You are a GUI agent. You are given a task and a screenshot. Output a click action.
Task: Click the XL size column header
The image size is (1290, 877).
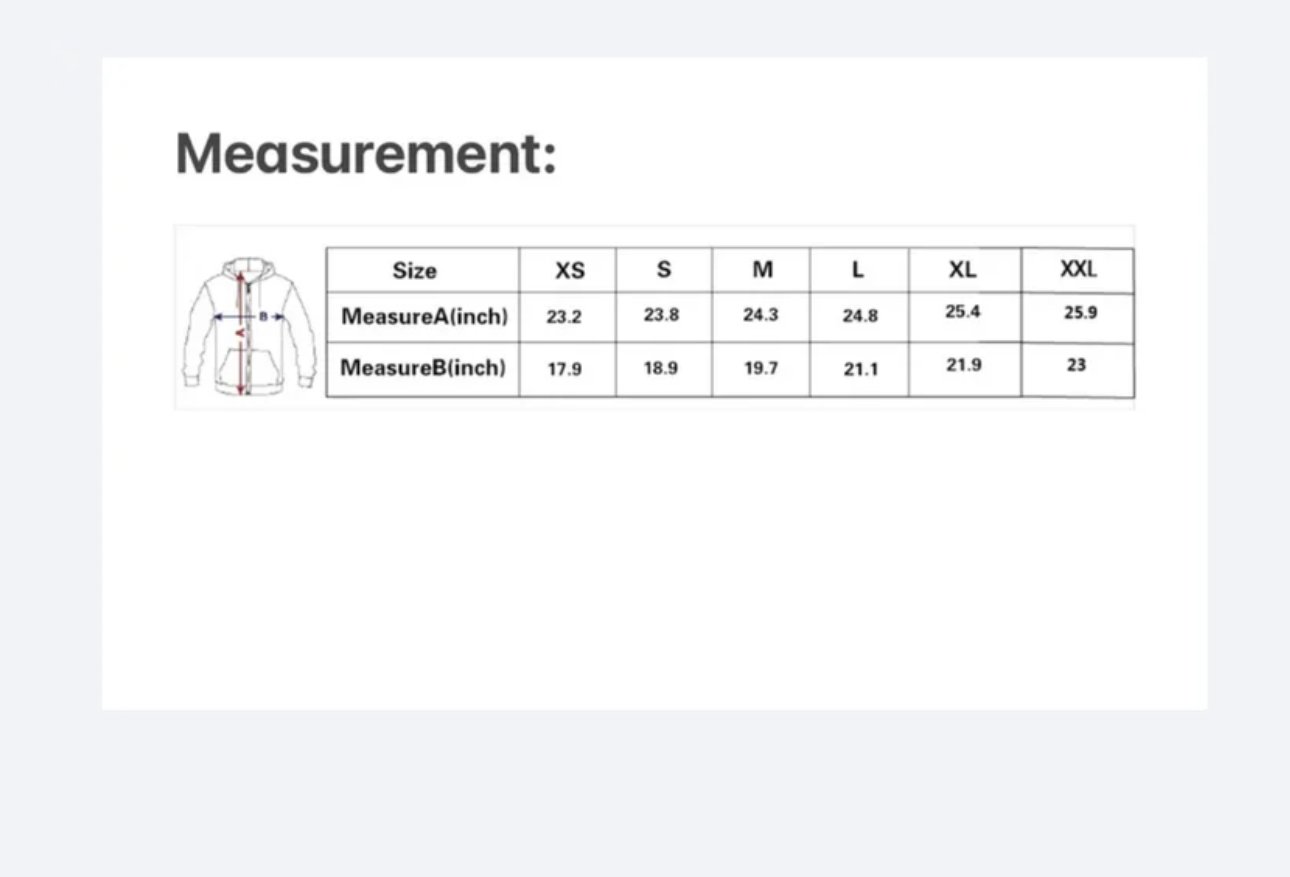coord(962,269)
